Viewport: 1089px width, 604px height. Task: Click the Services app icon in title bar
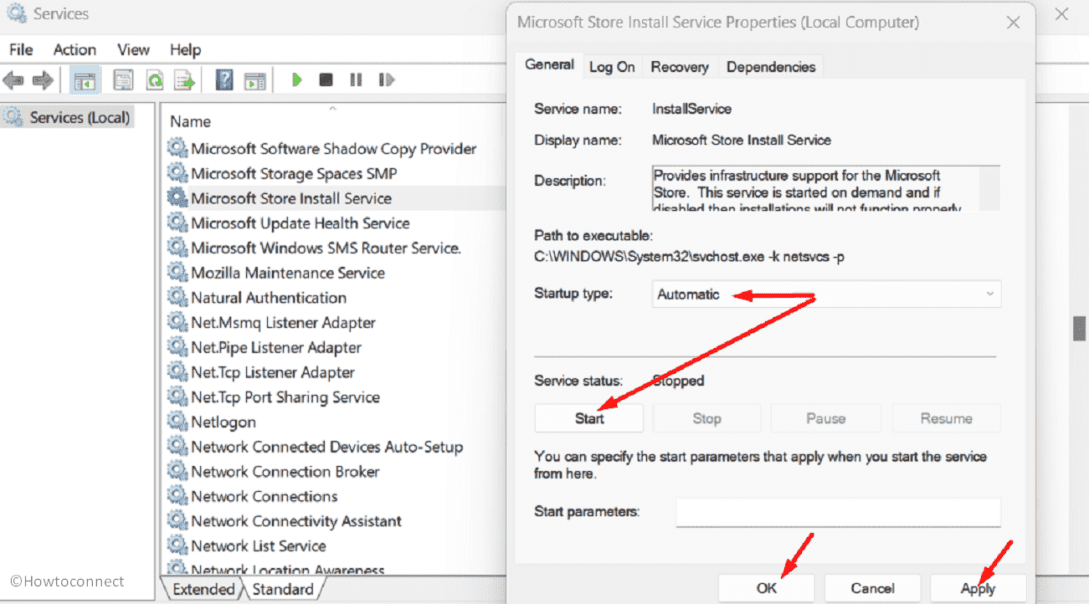point(16,13)
